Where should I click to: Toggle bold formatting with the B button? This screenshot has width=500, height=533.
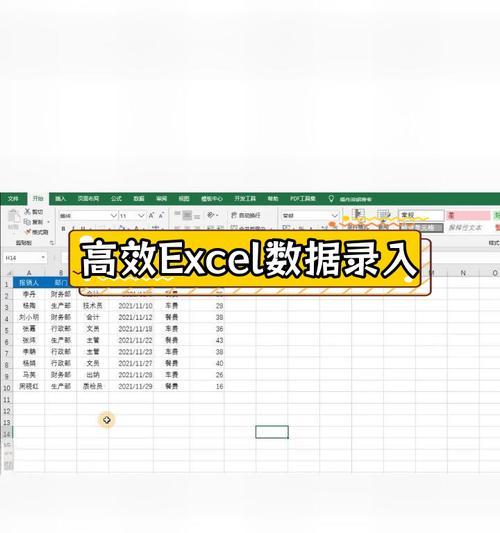click(63, 228)
